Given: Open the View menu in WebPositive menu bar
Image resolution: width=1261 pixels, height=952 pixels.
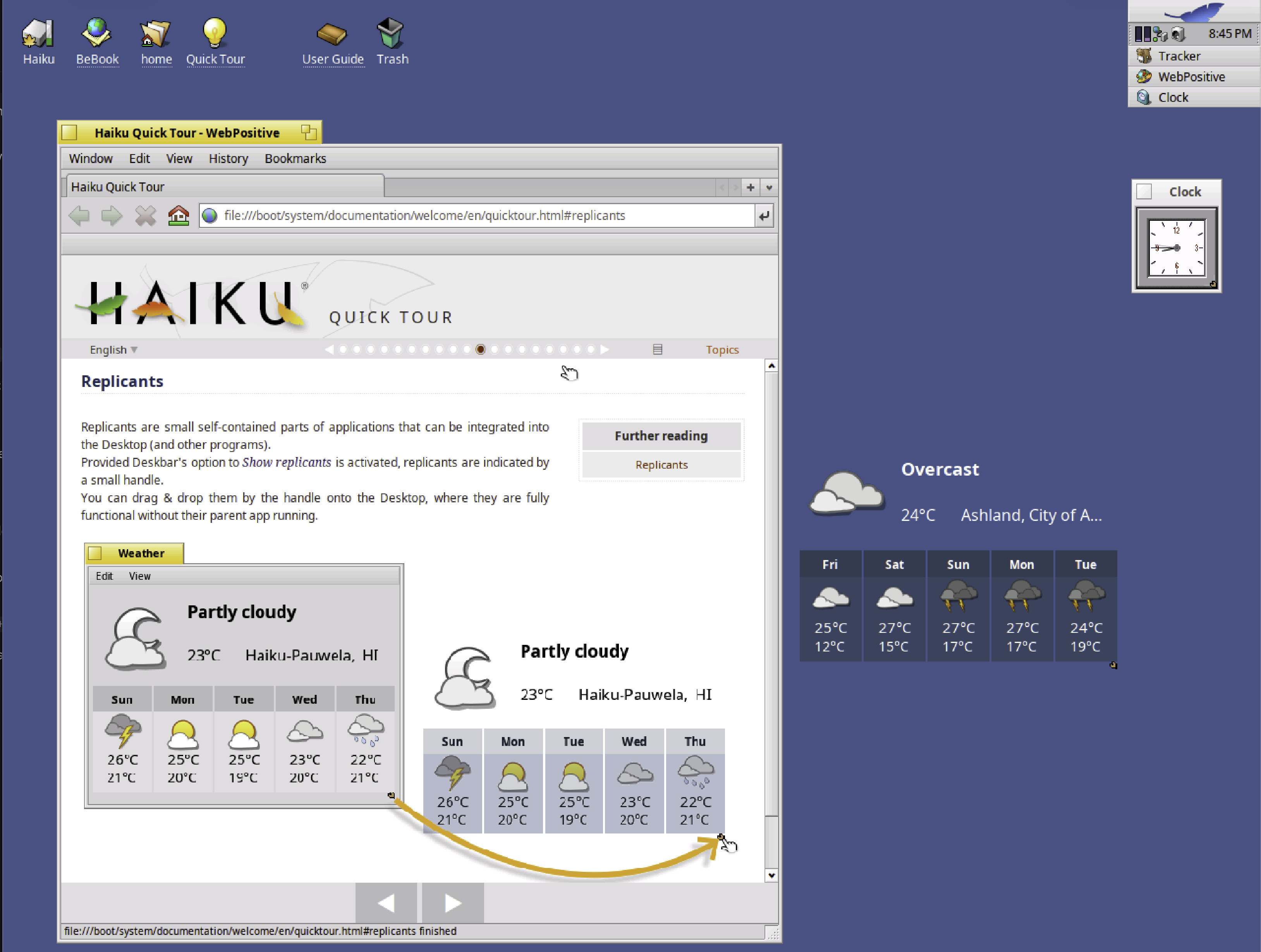Looking at the screenshot, I should (x=179, y=158).
